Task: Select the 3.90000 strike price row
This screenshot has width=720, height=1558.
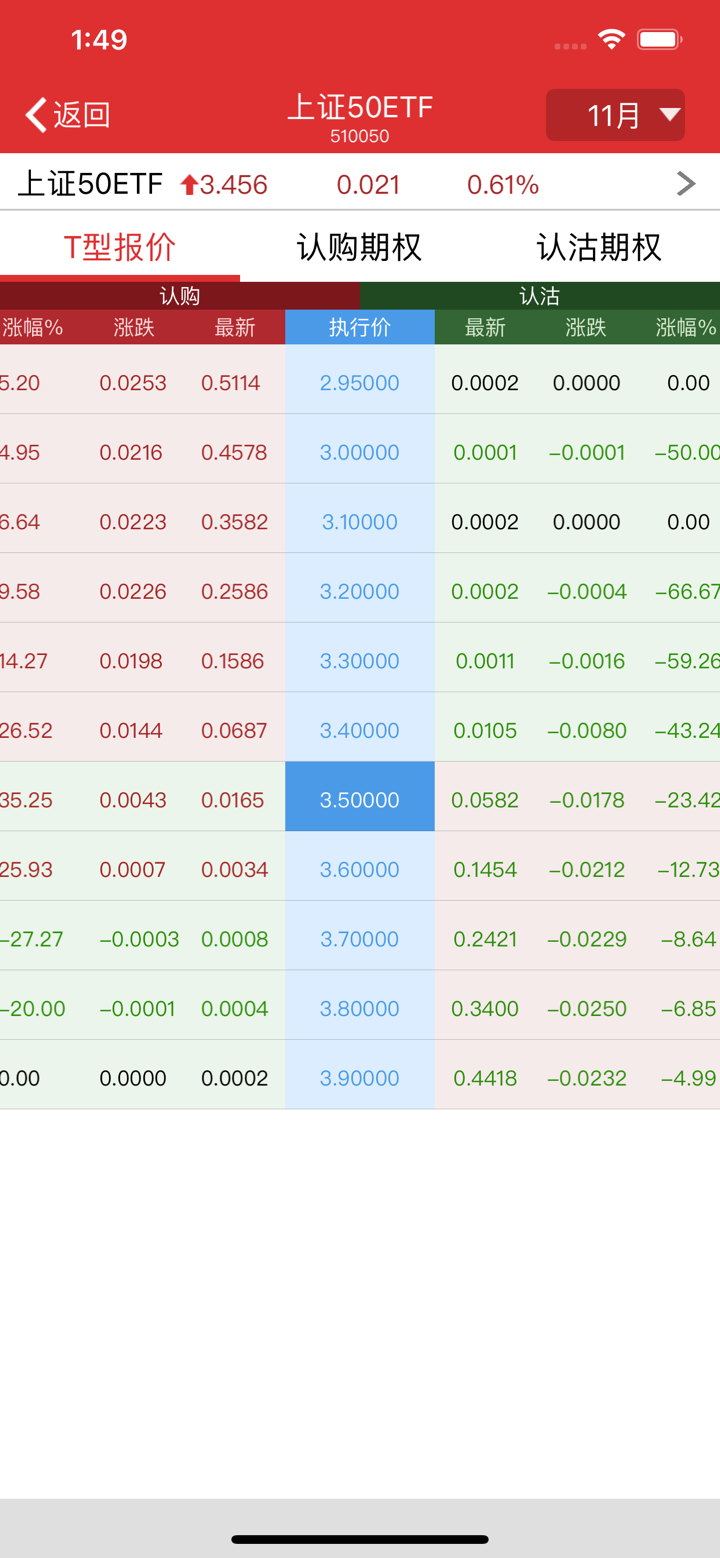Action: (x=360, y=1078)
